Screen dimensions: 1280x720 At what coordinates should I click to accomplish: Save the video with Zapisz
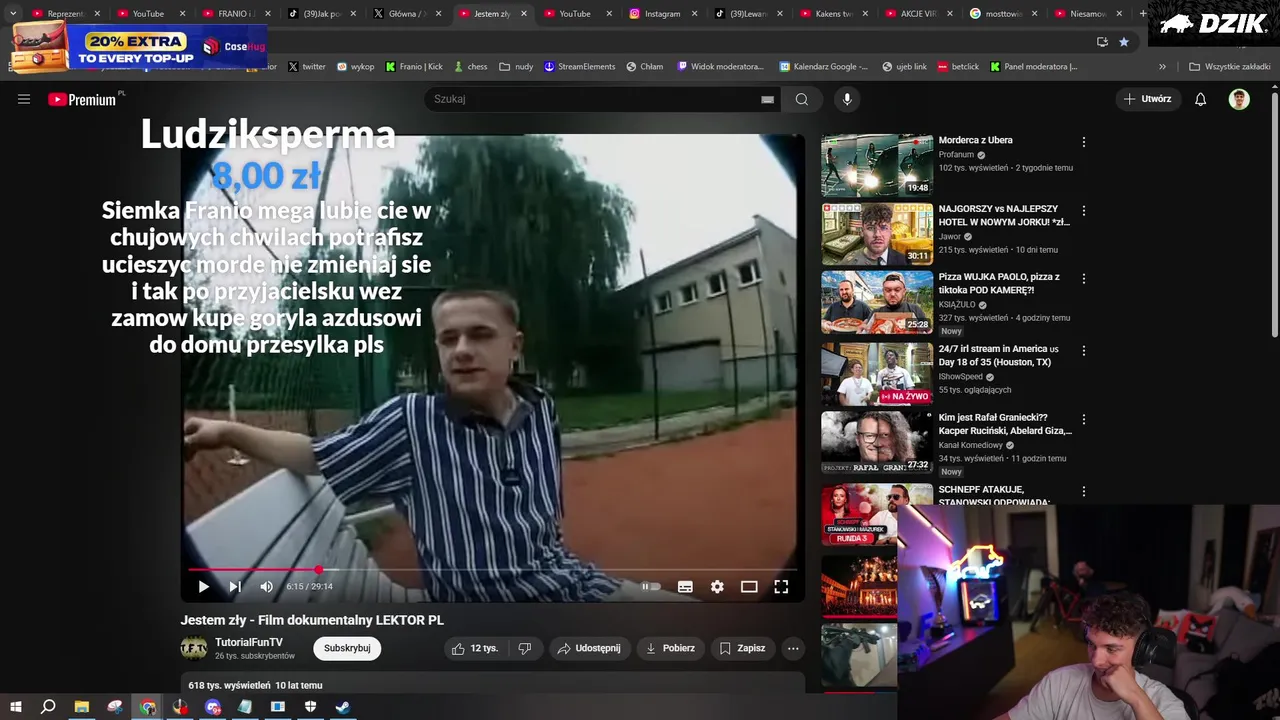[742, 648]
